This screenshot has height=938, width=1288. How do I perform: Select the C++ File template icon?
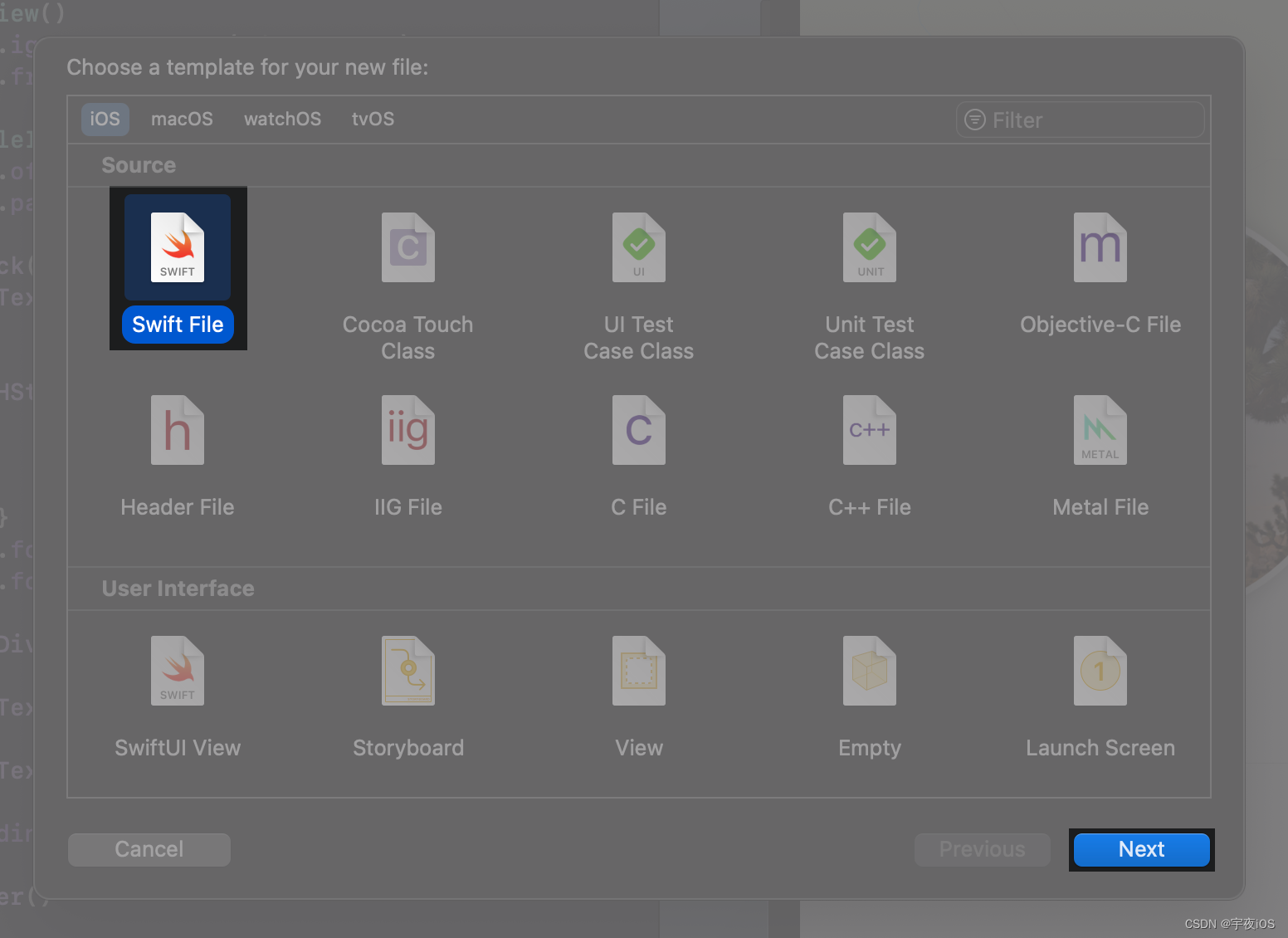(870, 430)
